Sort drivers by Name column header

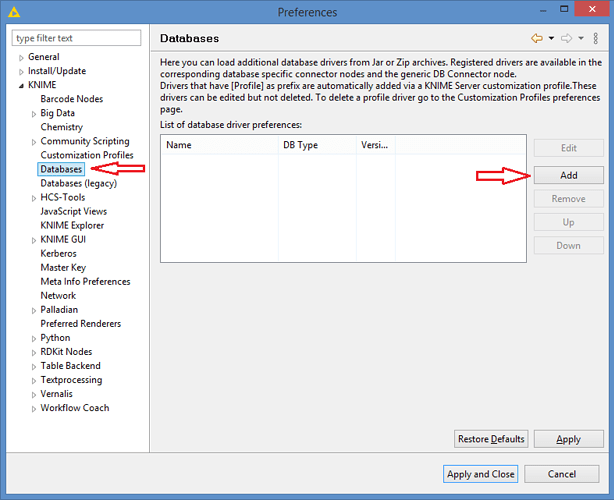pos(220,145)
